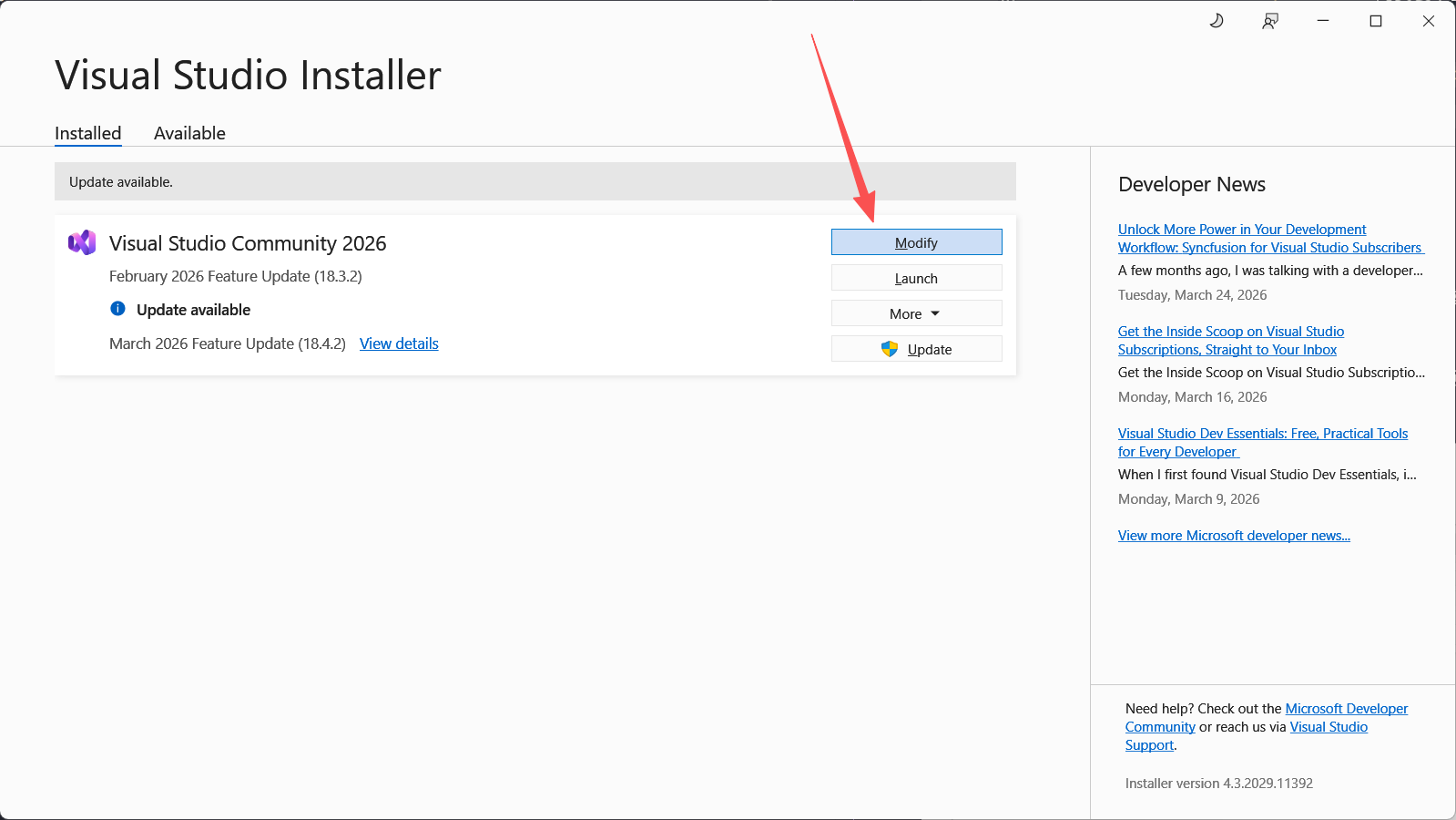The height and width of the screenshot is (820, 1456).
Task: Open View details for 18.4.2 update
Action: coord(399,343)
